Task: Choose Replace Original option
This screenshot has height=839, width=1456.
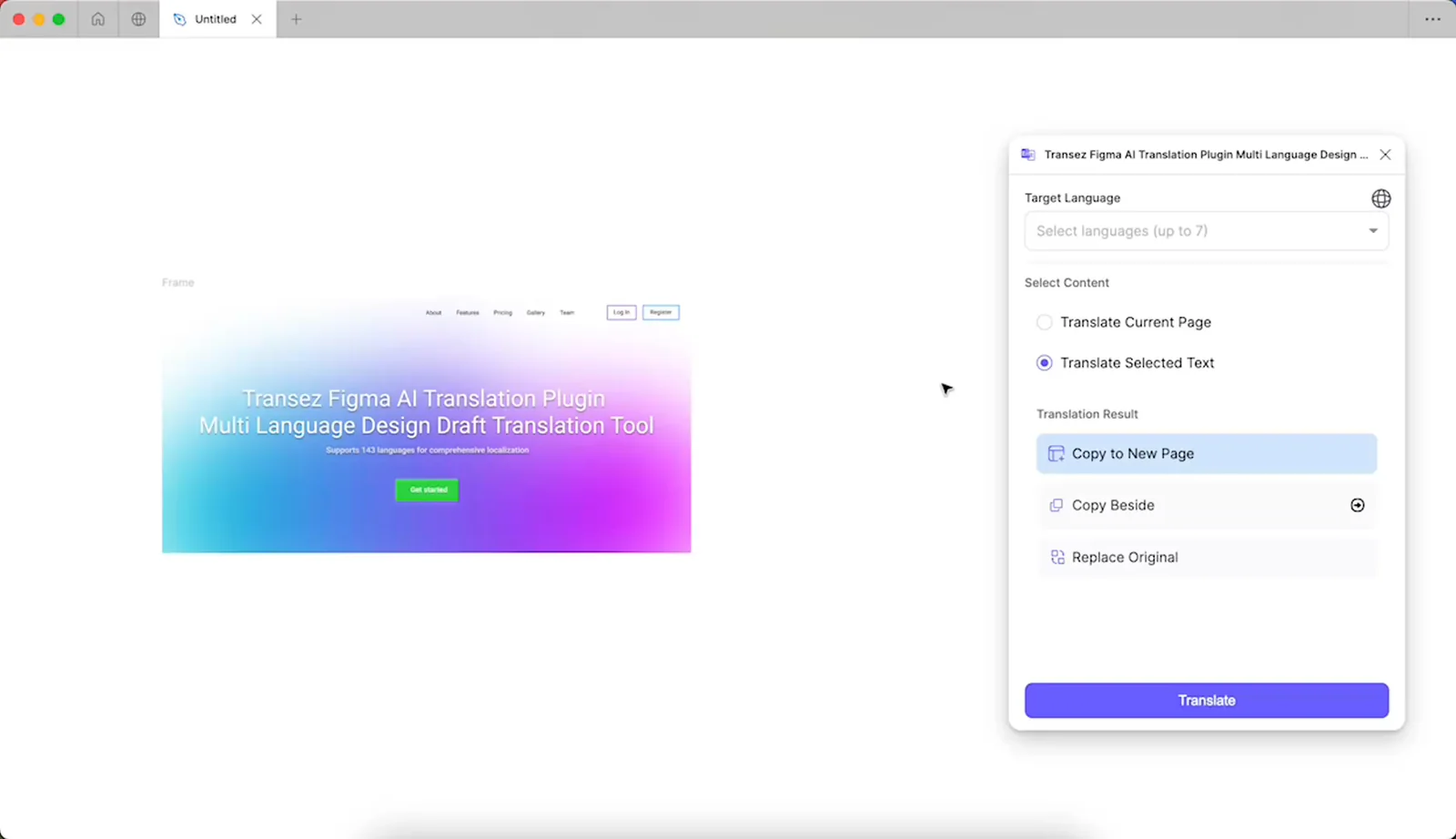Action: pyautogui.click(x=1207, y=557)
